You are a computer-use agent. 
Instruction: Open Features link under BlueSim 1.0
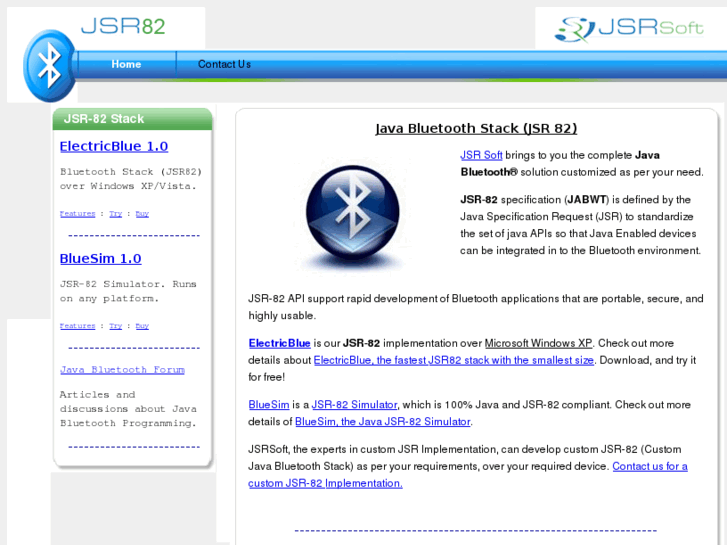pos(77,326)
